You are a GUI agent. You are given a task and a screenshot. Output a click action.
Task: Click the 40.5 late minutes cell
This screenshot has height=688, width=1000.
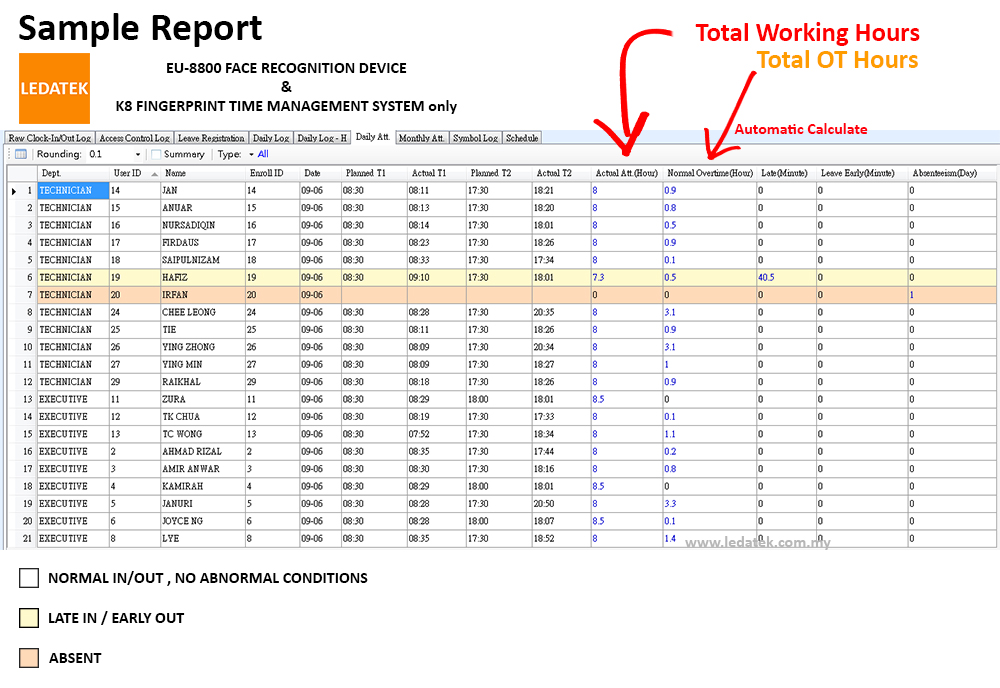(786, 278)
